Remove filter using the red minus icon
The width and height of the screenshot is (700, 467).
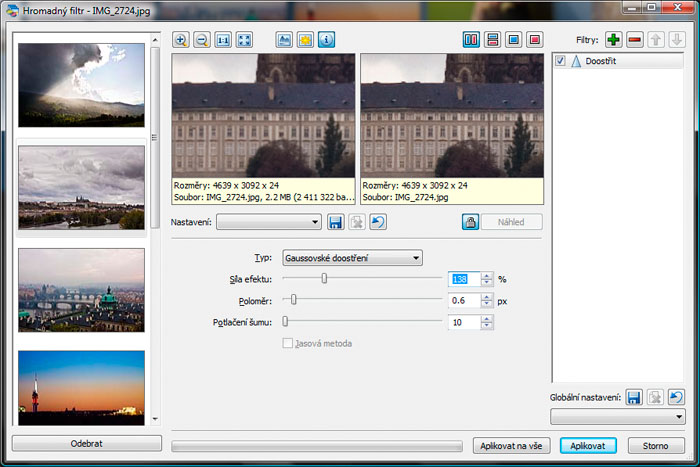pos(635,40)
